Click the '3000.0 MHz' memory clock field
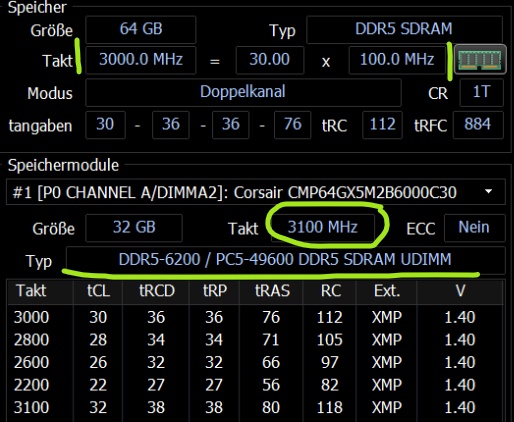The width and height of the screenshot is (514, 422). [141, 60]
